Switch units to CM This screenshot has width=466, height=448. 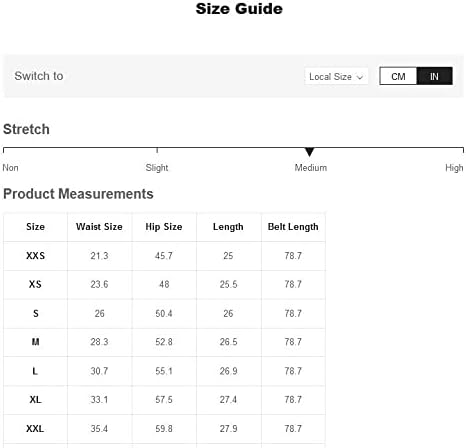pyautogui.click(x=398, y=76)
